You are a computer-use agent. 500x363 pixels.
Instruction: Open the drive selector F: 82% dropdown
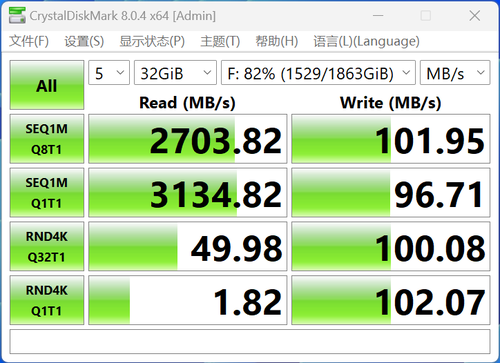(318, 73)
